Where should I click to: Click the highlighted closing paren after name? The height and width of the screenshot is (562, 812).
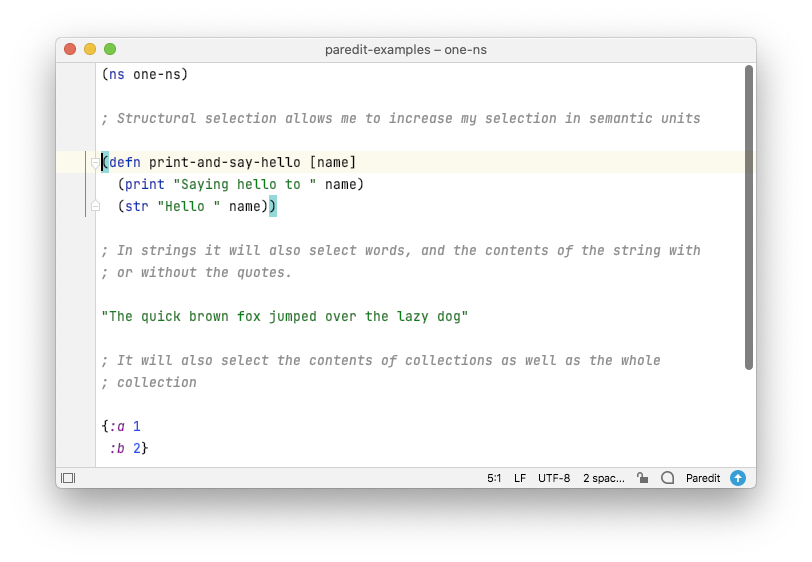click(x=273, y=206)
